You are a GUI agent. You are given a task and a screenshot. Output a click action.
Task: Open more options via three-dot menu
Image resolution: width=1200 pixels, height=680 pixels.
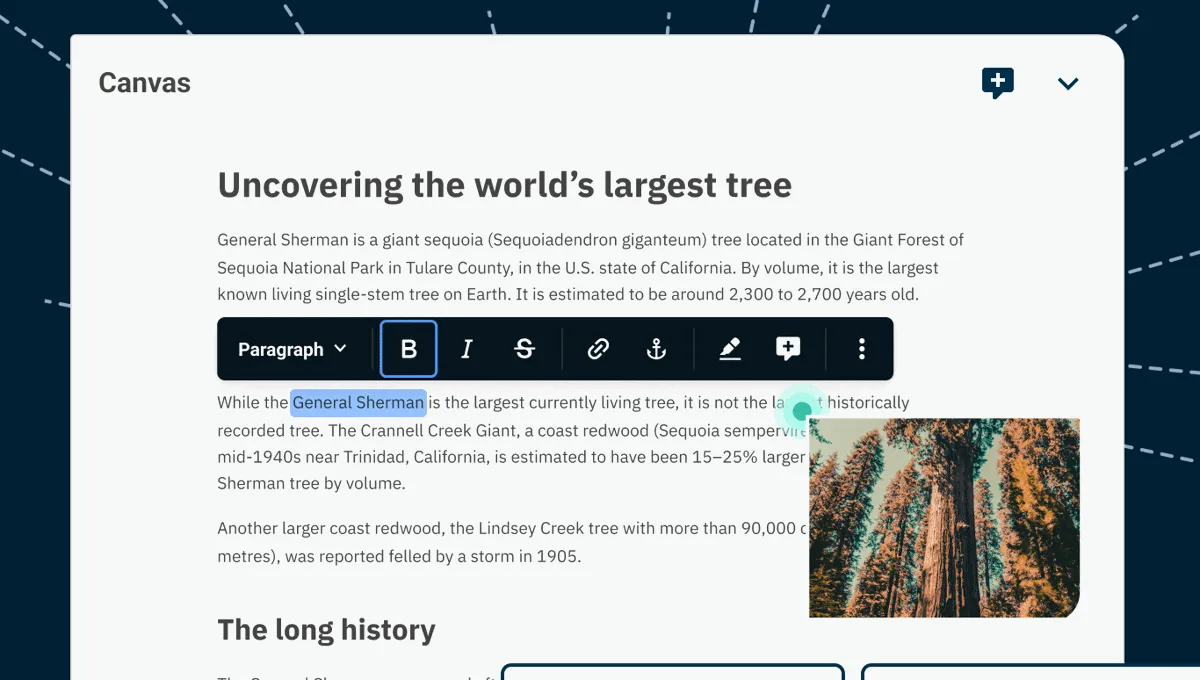click(x=861, y=349)
